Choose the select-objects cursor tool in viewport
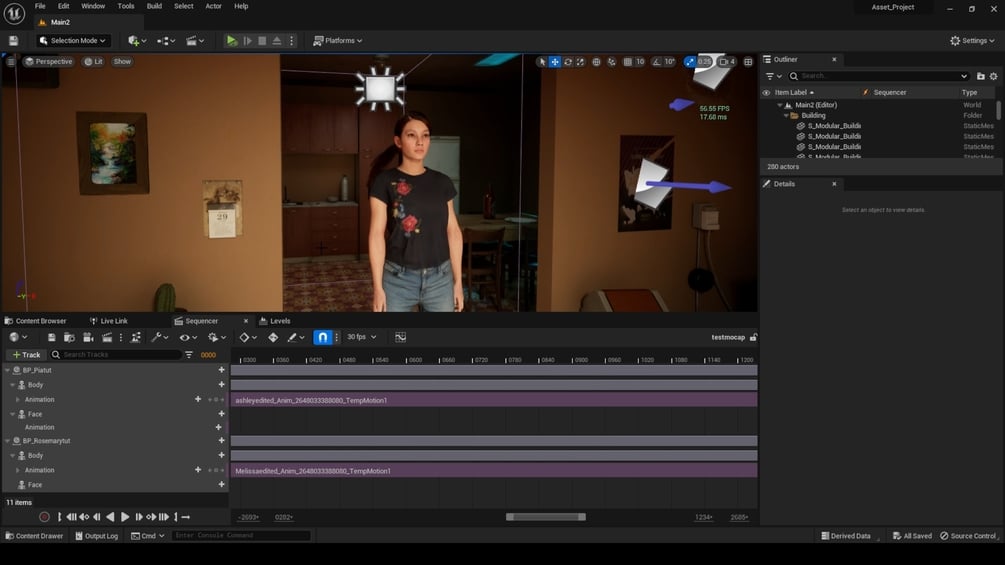The width and height of the screenshot is (1005, 565). pyautogui.click(x=542, y=61)
